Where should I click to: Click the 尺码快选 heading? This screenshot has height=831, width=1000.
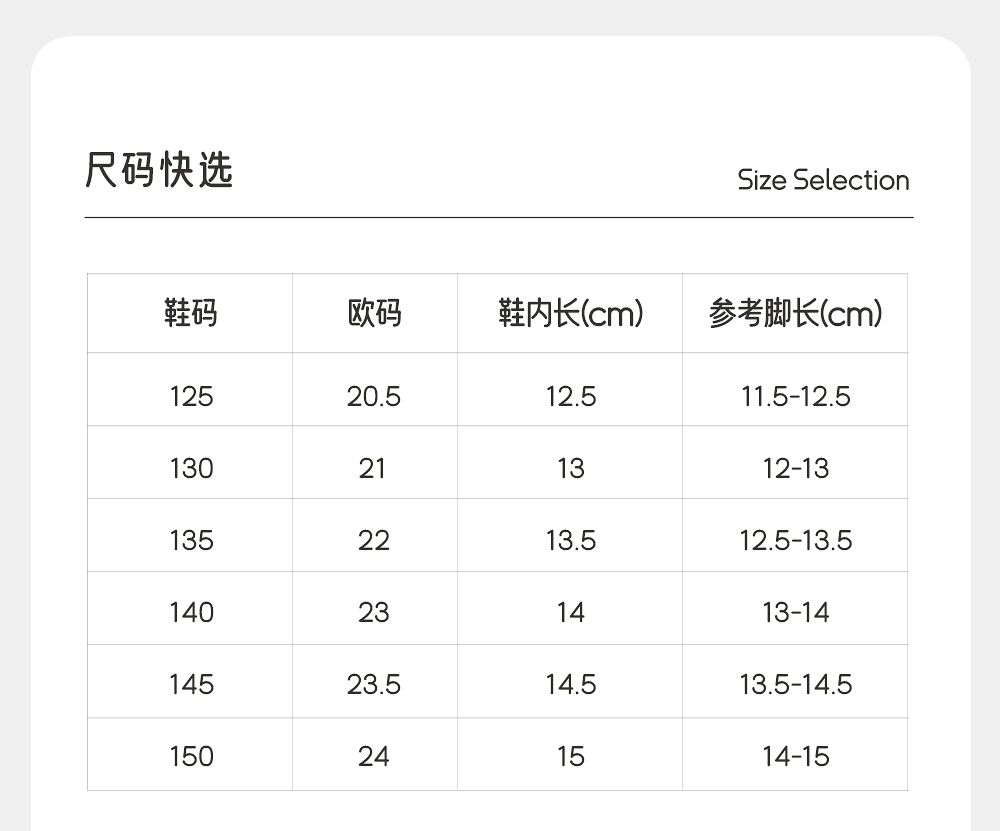coord(159,170)
